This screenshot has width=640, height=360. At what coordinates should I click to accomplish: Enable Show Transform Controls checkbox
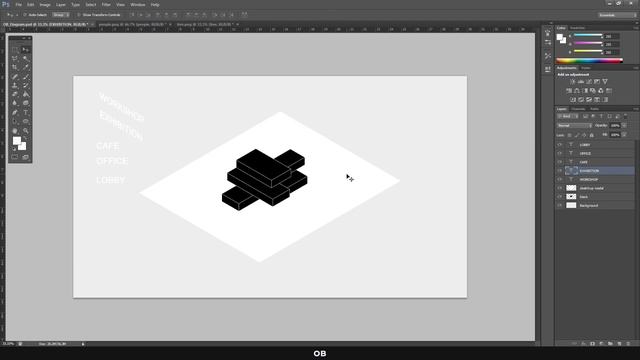[x=79, y=15]
